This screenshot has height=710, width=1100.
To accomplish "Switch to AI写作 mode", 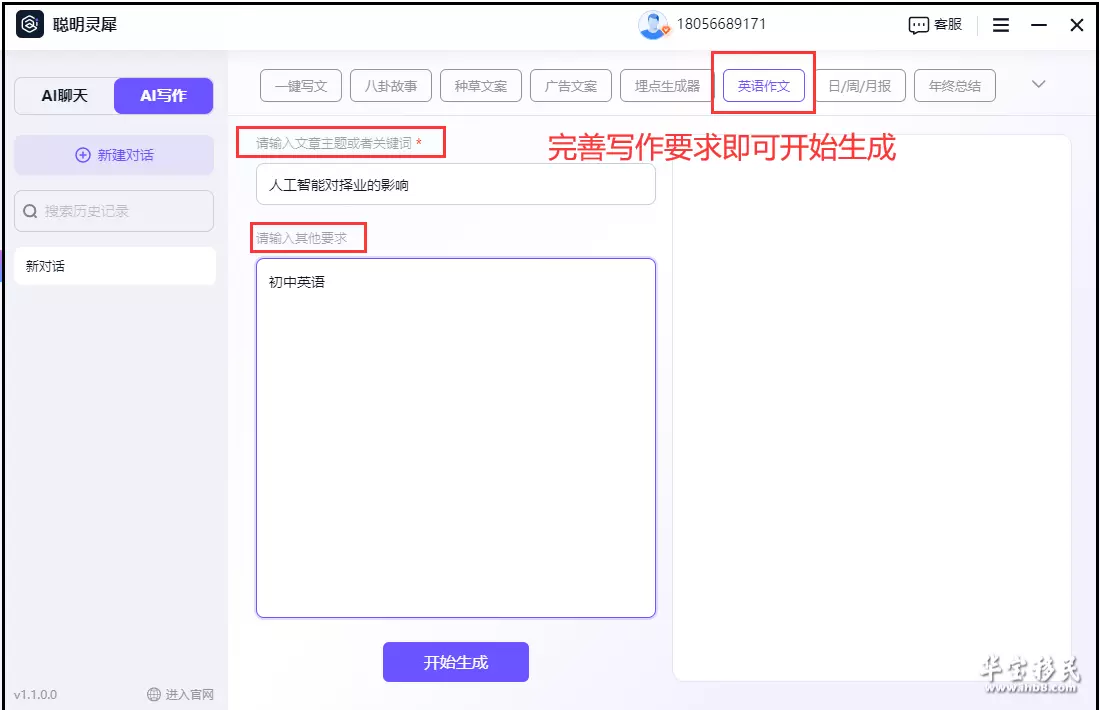I will pos(163,95).
